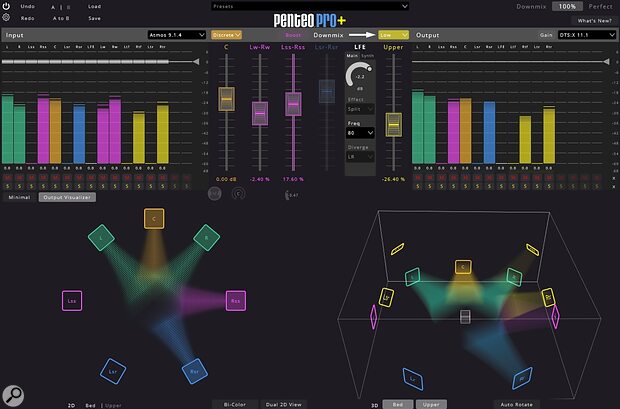Viewport: 620px width, 409px height.
Task: Solo the output C channel
Action: (x=465, y=186)
